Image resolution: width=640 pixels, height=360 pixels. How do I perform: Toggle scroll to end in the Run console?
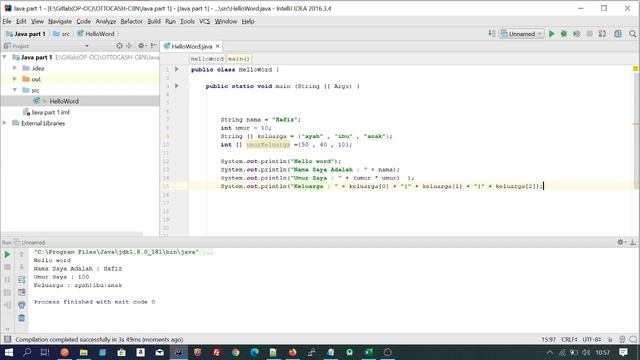coord(22,292)
